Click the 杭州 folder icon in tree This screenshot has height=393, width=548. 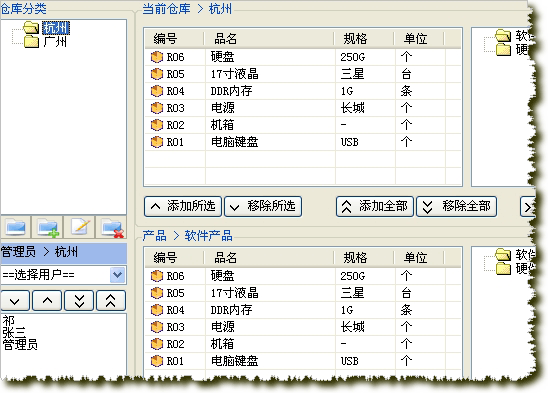pos(31,27)
